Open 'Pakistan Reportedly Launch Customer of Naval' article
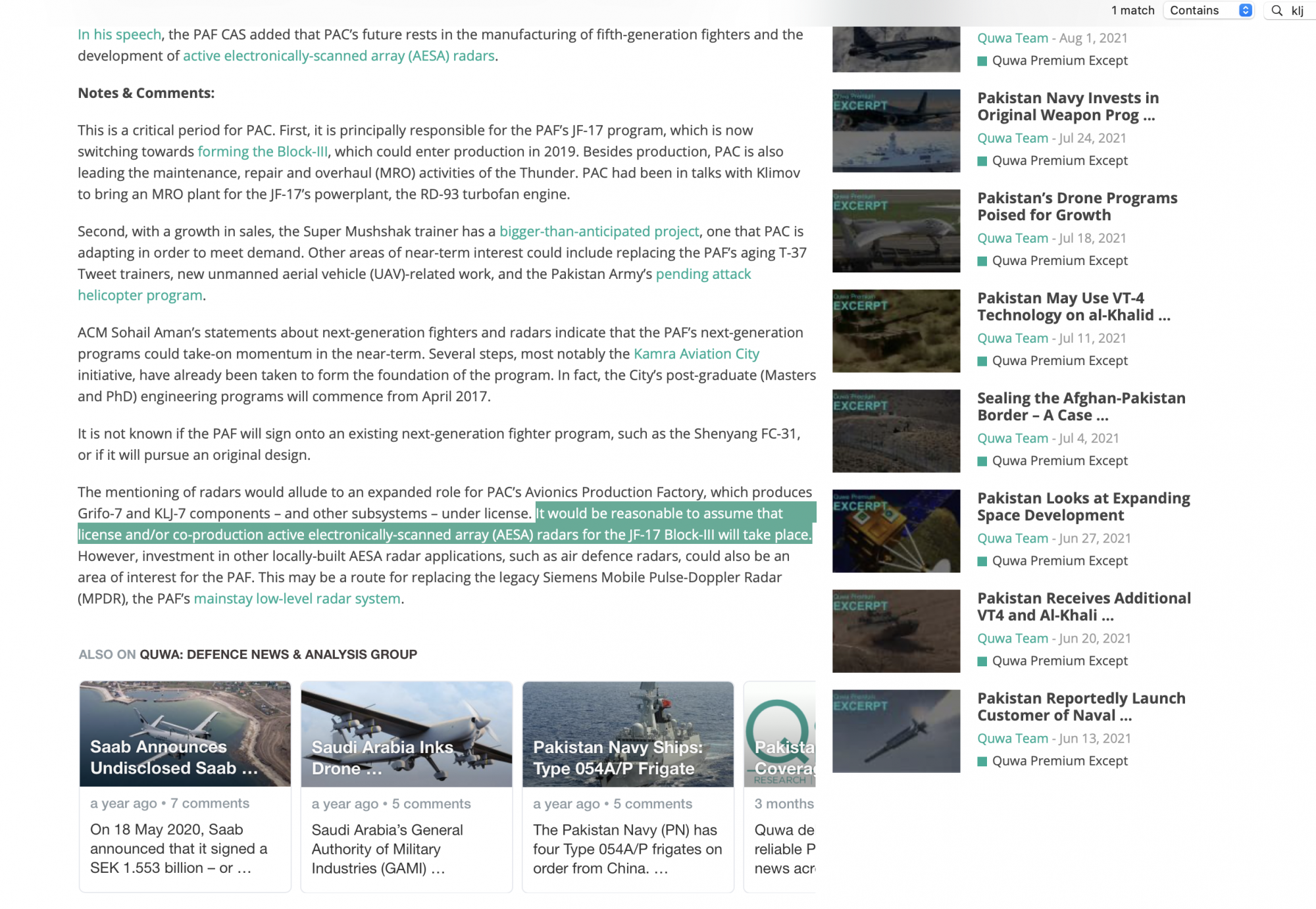This screenshot has width=1316, height=909. click(1081, 706)
